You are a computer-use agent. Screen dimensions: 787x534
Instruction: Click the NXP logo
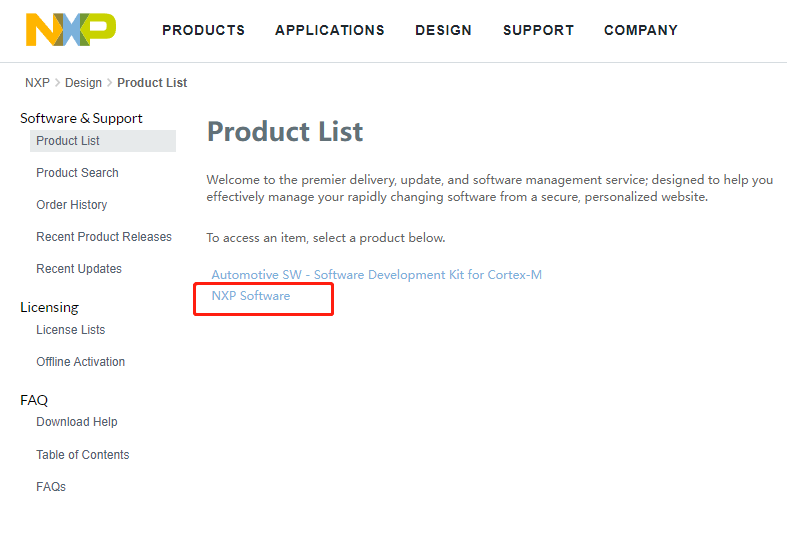tap(71, 30)
